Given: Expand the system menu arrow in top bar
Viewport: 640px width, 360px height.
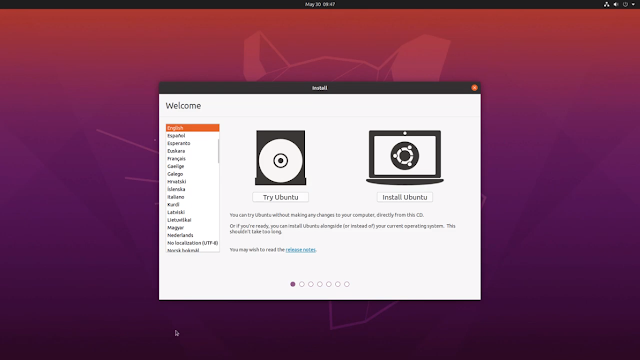Looking at the screenshot, I should click(x=633, y=4).
